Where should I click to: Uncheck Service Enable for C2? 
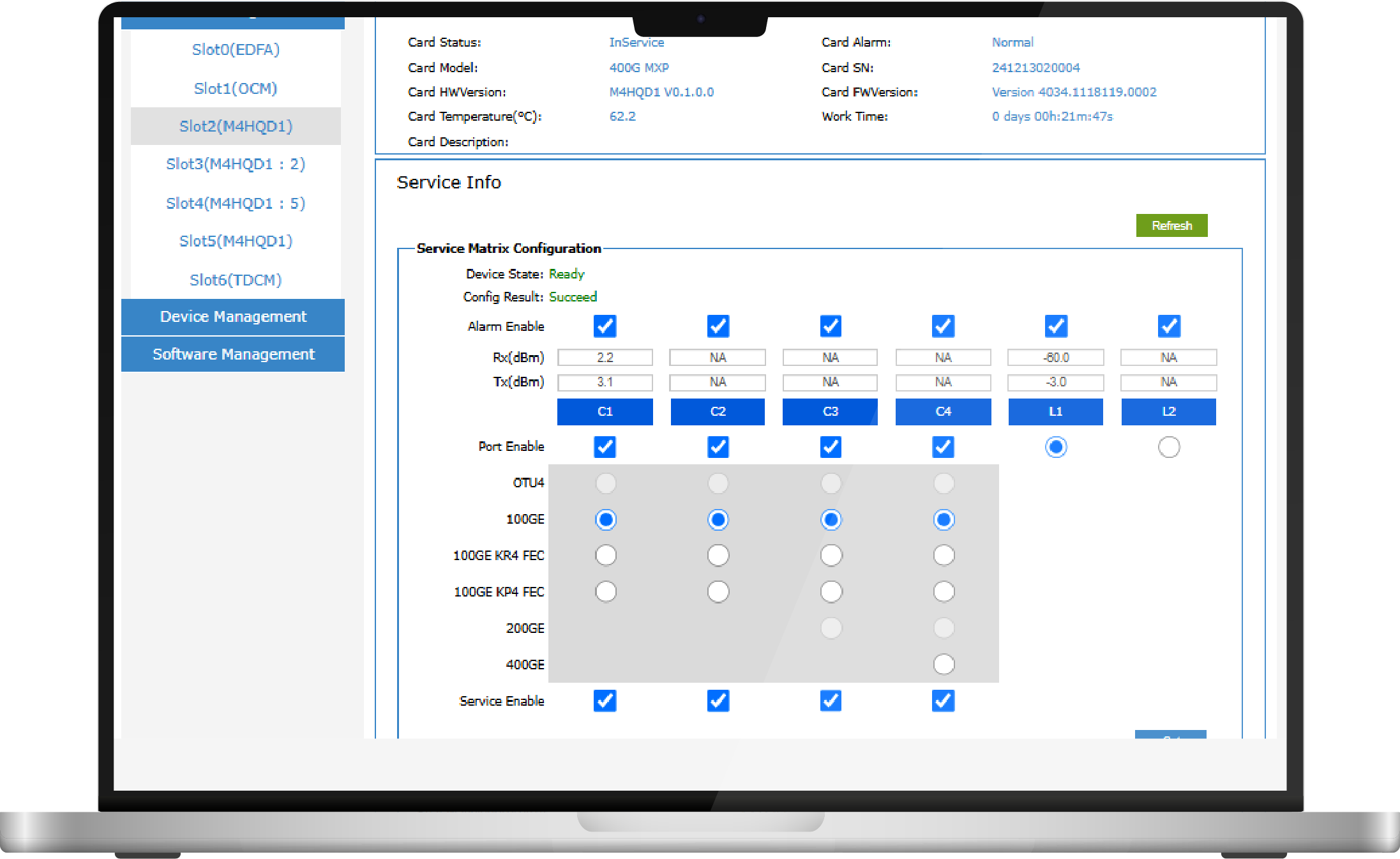tap(718, 701)
